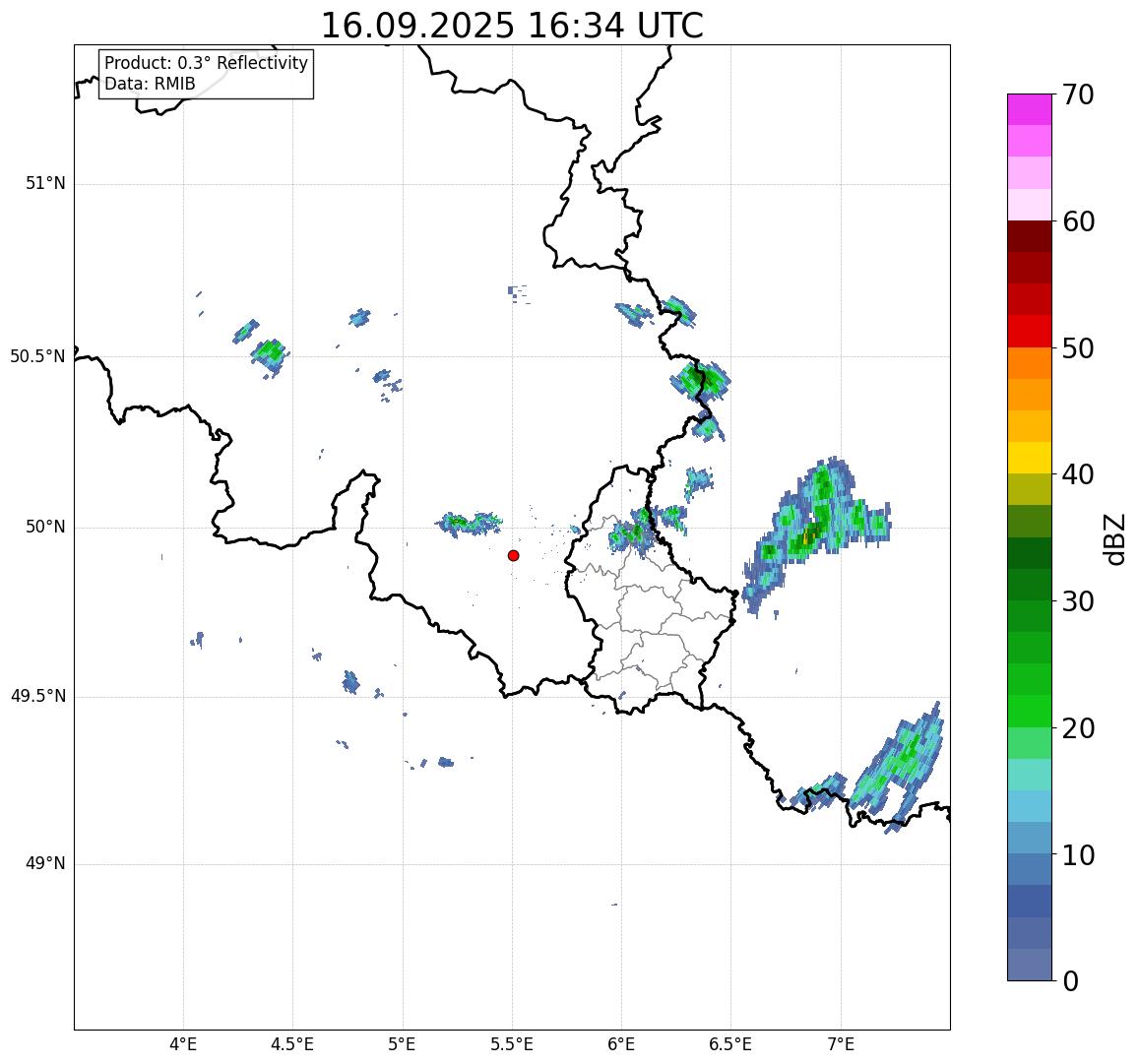Click the 5.5°E longitude tick label

tap(512, 1044)
